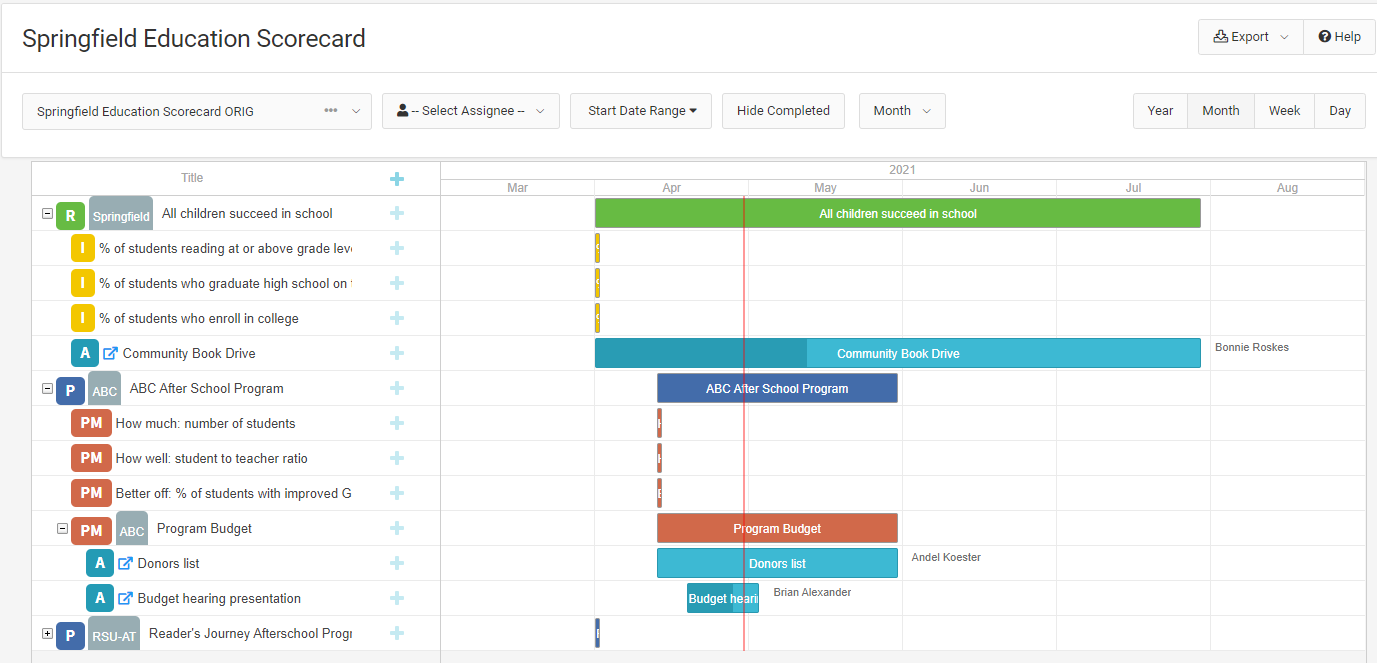This screenshot has width=1377, height=663.
Task: Expand the Reader's Journey Afterschool Program row
Action: coord(47,633)
